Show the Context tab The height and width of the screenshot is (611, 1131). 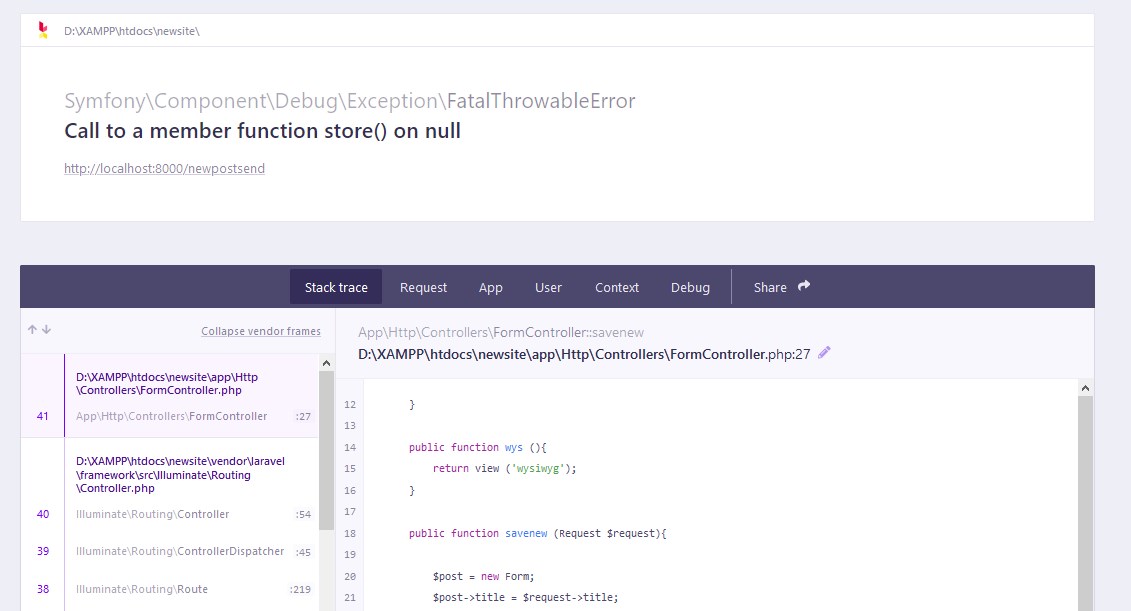pos(616,287)
